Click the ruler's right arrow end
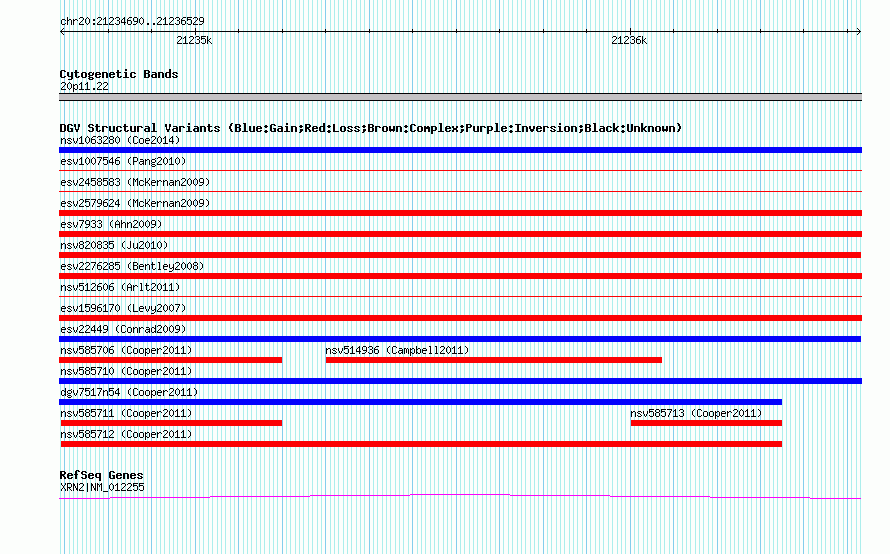This screenshot has width=890, height=554. click(858, 32)
